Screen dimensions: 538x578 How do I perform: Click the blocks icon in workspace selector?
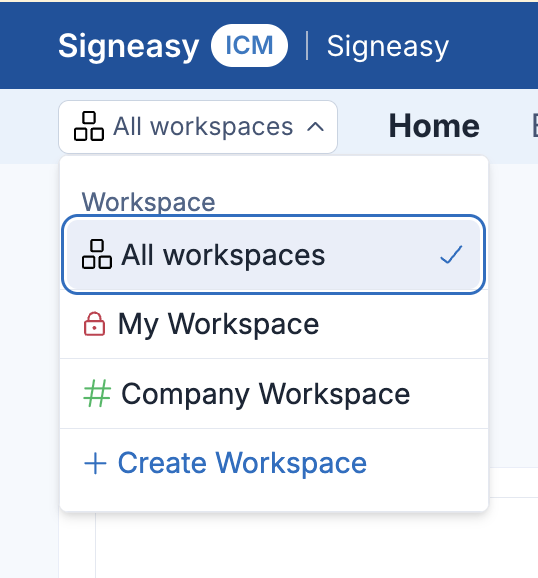click(88, 126)
